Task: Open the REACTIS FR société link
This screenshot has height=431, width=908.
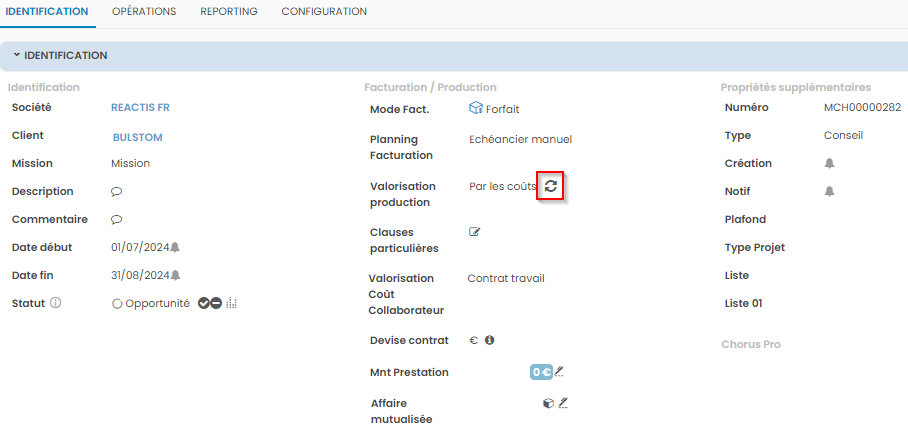Action: coord(141,108)
